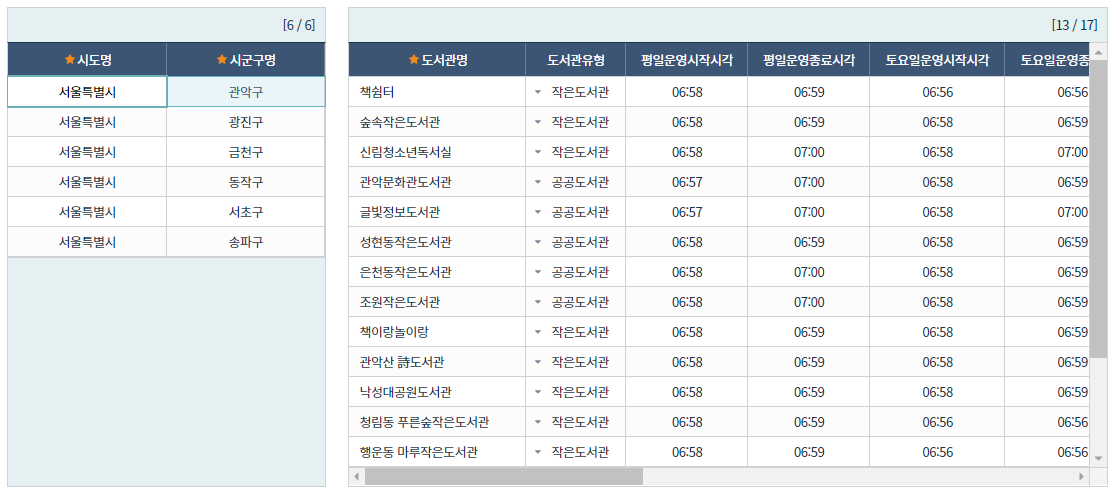
Task: Select library name 책쉼터
Action: [437, 92]
